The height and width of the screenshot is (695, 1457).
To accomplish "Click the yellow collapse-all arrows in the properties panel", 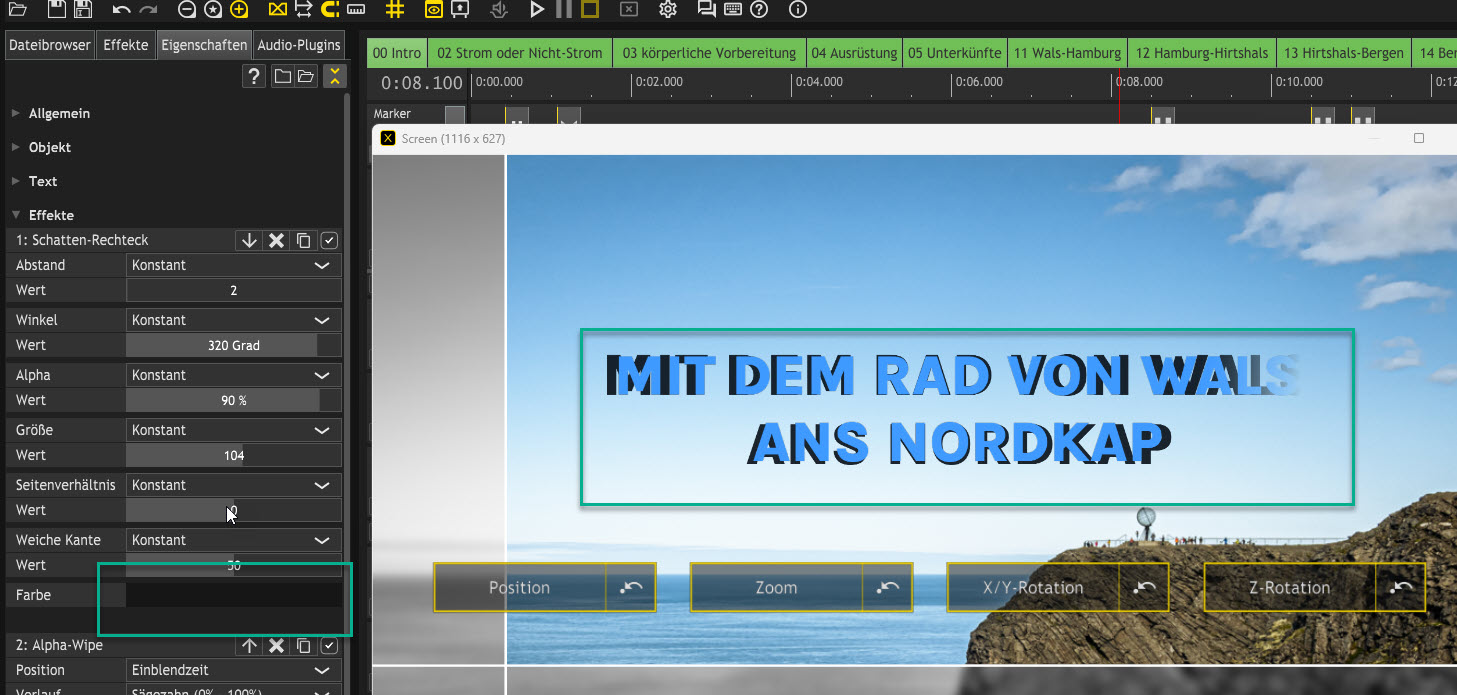I will [x=334, y=76].
